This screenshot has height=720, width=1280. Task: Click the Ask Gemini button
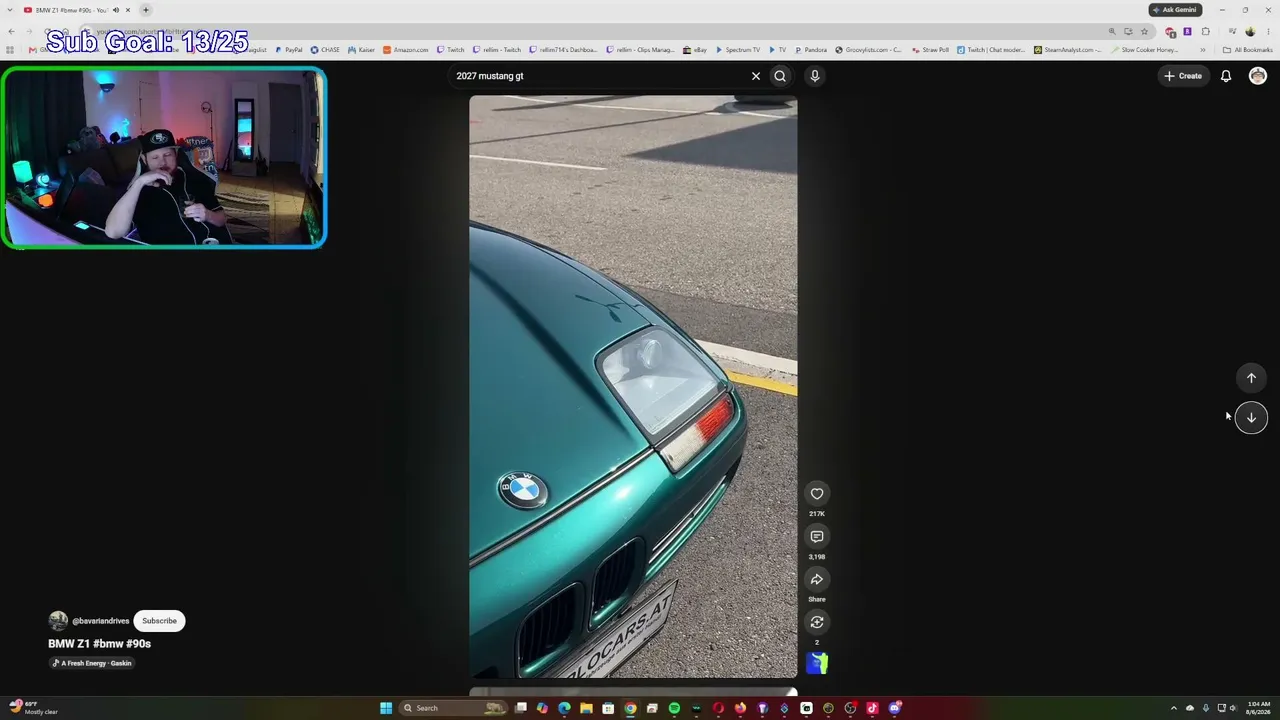pos(1175,10)
